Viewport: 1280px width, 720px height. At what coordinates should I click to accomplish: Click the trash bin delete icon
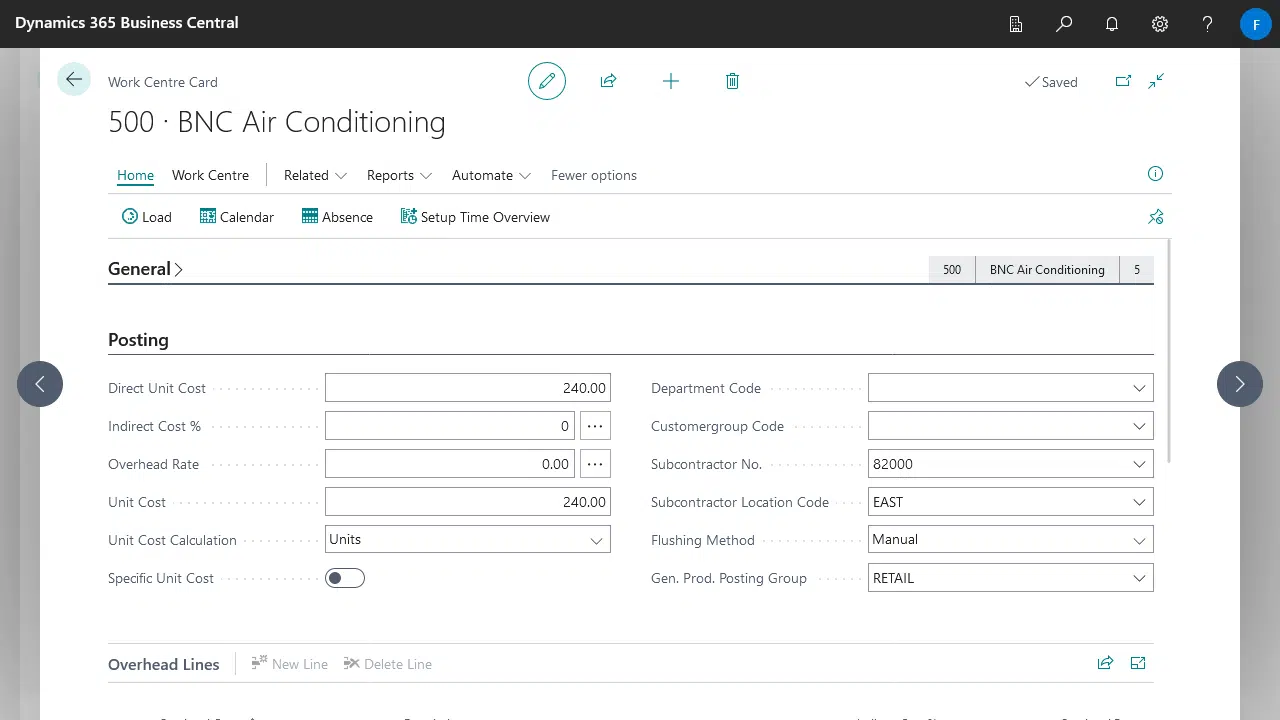coord(732,81)
